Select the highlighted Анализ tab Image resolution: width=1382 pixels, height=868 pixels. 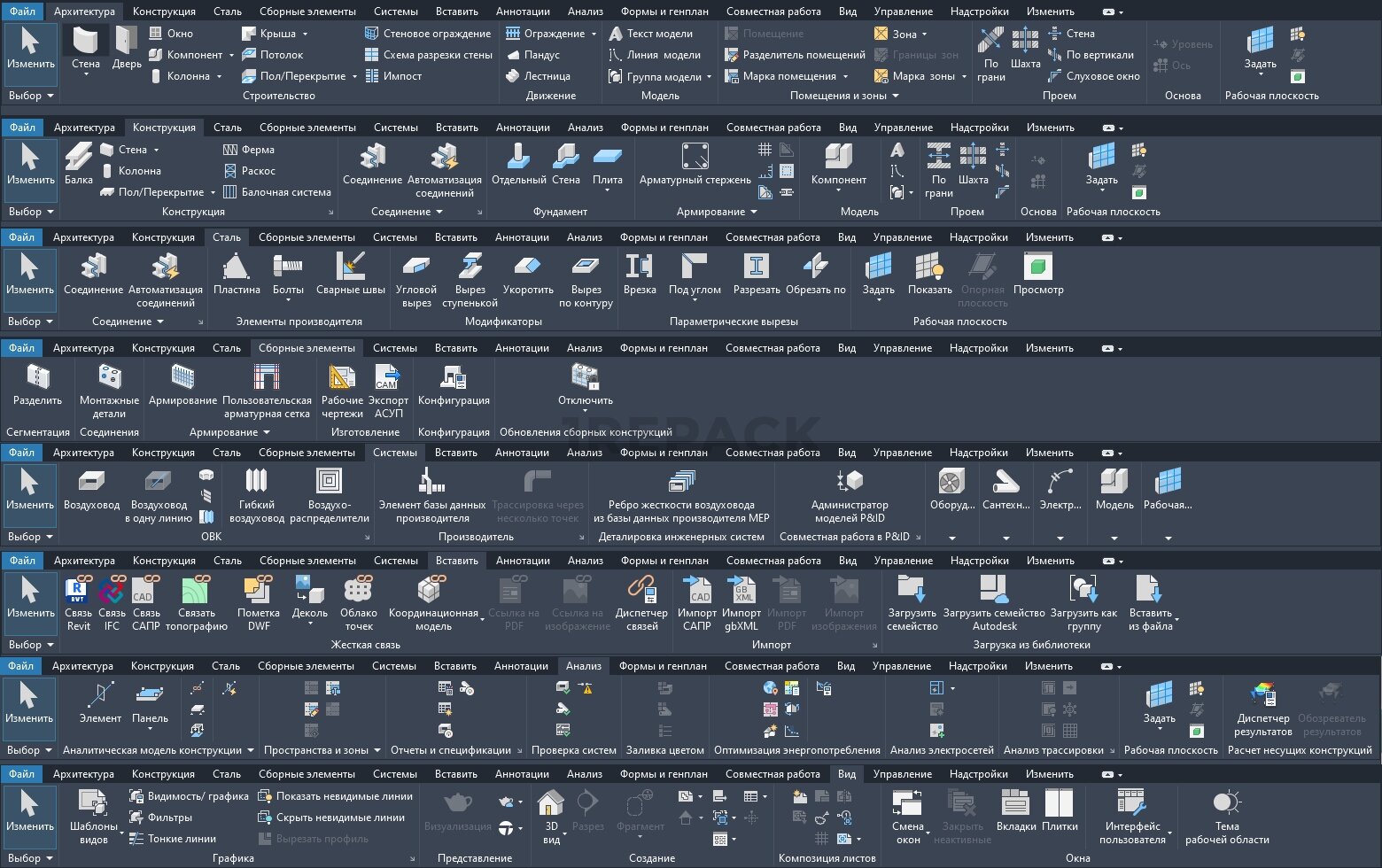pyautogui.click(x=584, y=666)
